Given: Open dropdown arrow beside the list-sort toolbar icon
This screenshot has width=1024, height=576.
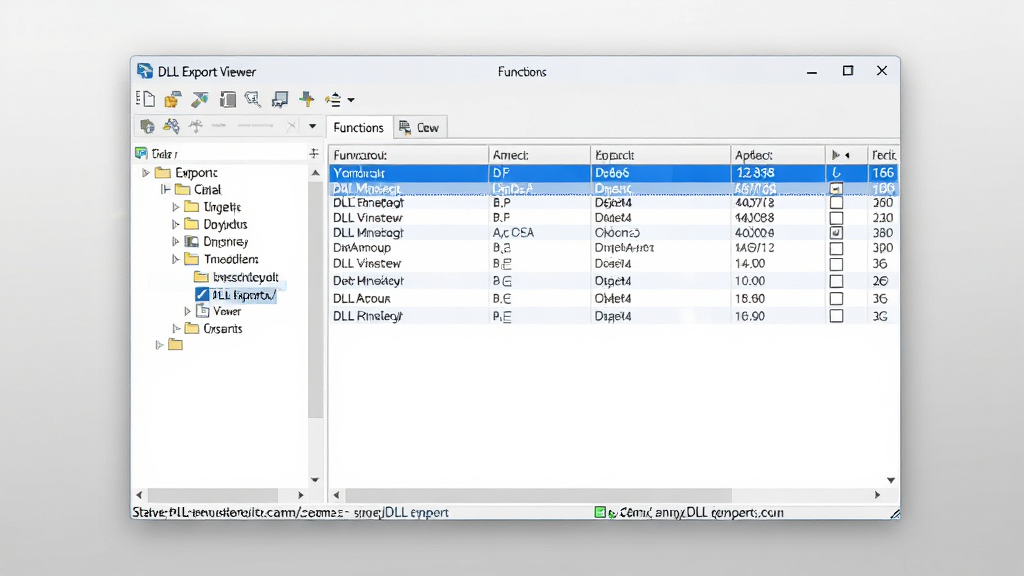Looking at the screenshot, I should pyautogui.click(x=351, y=100).
